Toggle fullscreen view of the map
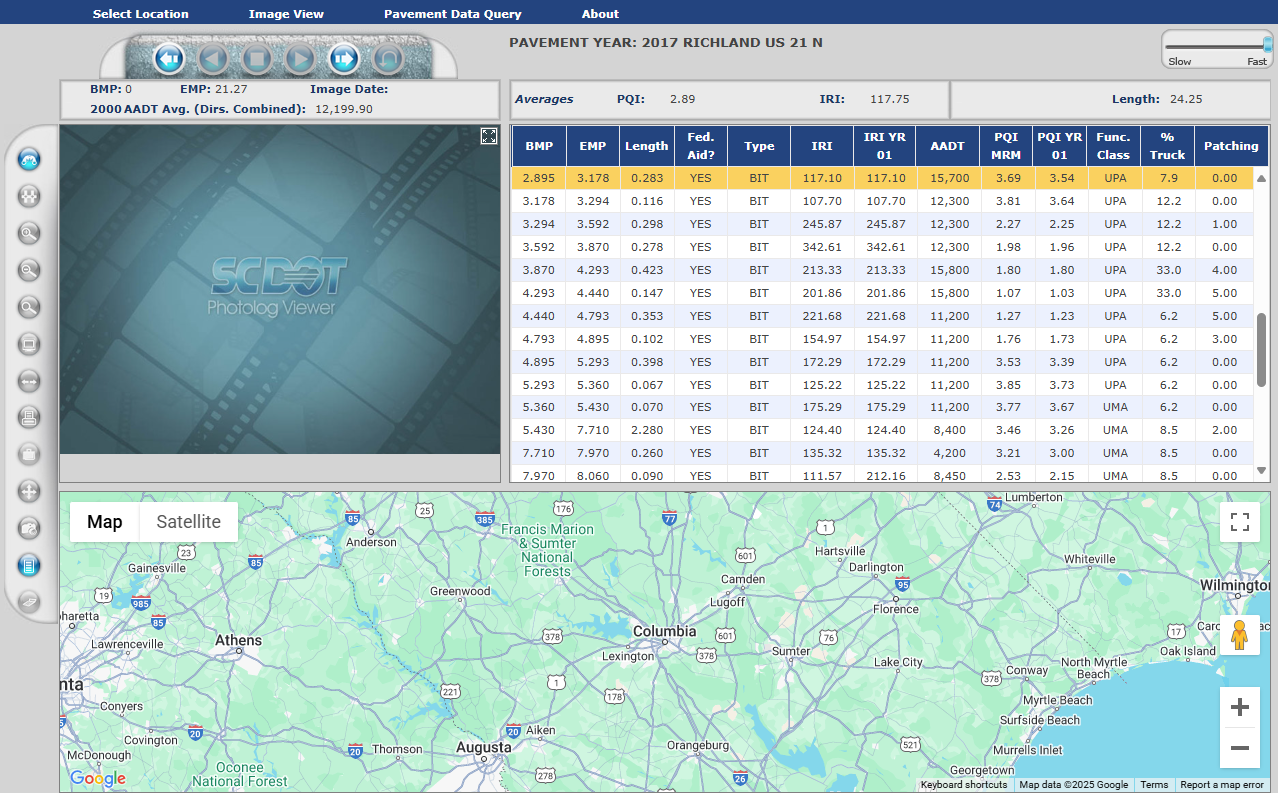The width and height of the screenshot is (1278, 793). (1240, 522)
